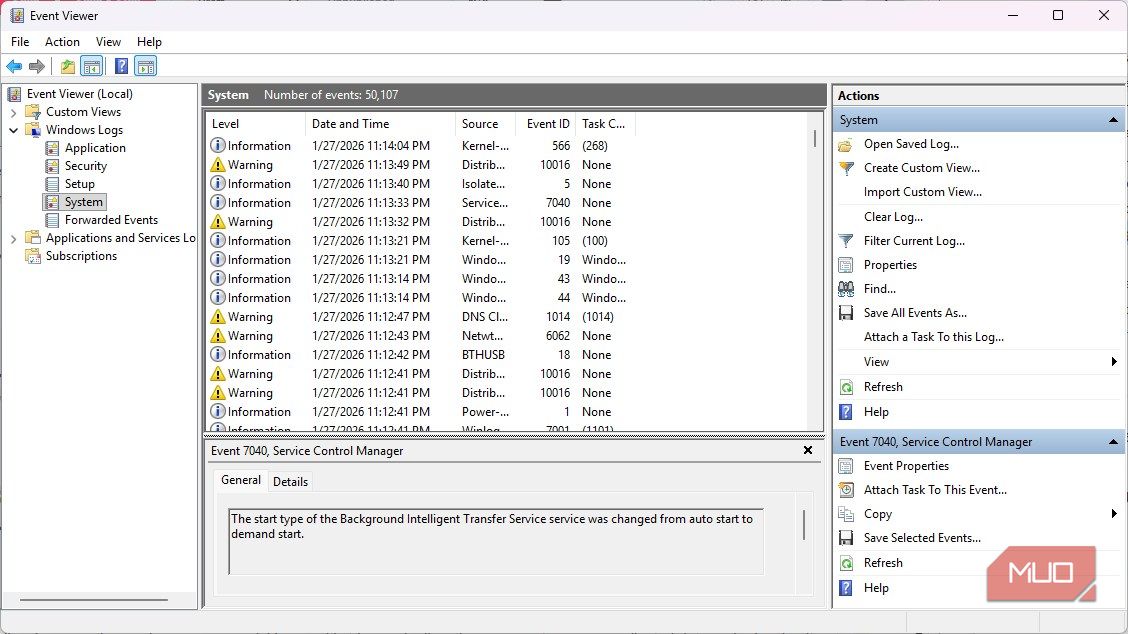Open the View submenu arrow in Actions
This screenshot has height=634, width=1128.
click(x=1114, y=362)
